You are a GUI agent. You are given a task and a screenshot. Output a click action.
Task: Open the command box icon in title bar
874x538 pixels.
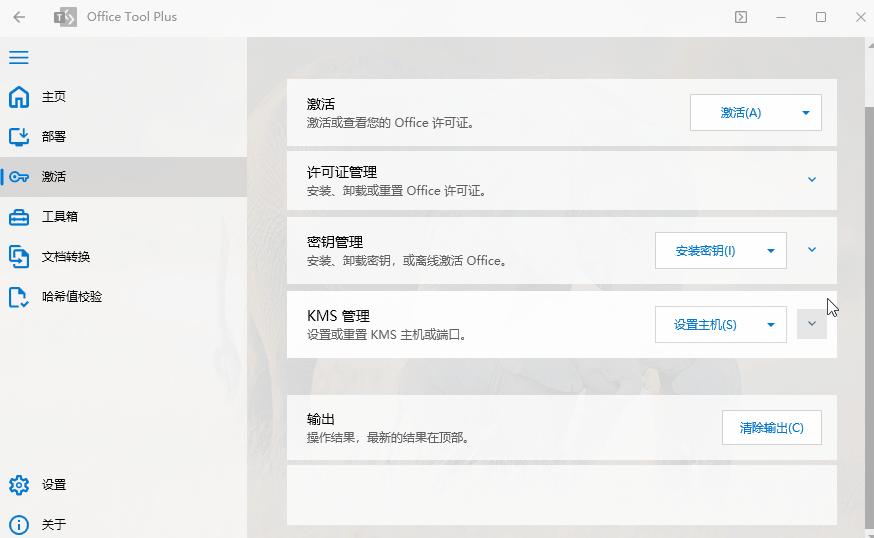click(x=741, y=17)
